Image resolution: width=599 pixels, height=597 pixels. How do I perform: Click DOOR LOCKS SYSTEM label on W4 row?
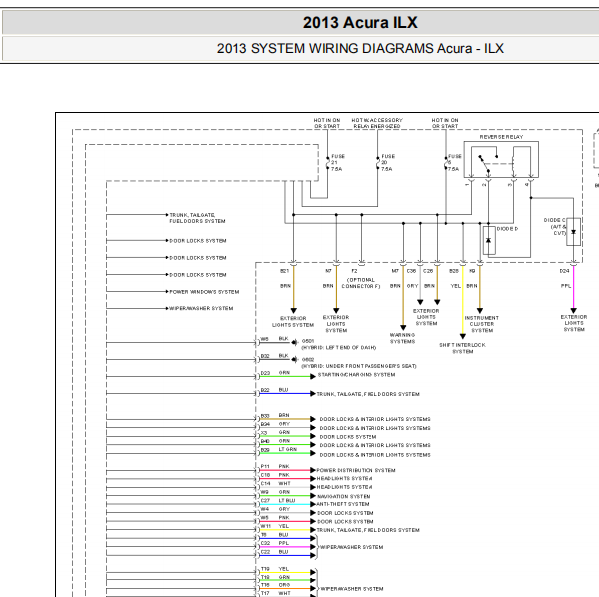pos(345,513)
